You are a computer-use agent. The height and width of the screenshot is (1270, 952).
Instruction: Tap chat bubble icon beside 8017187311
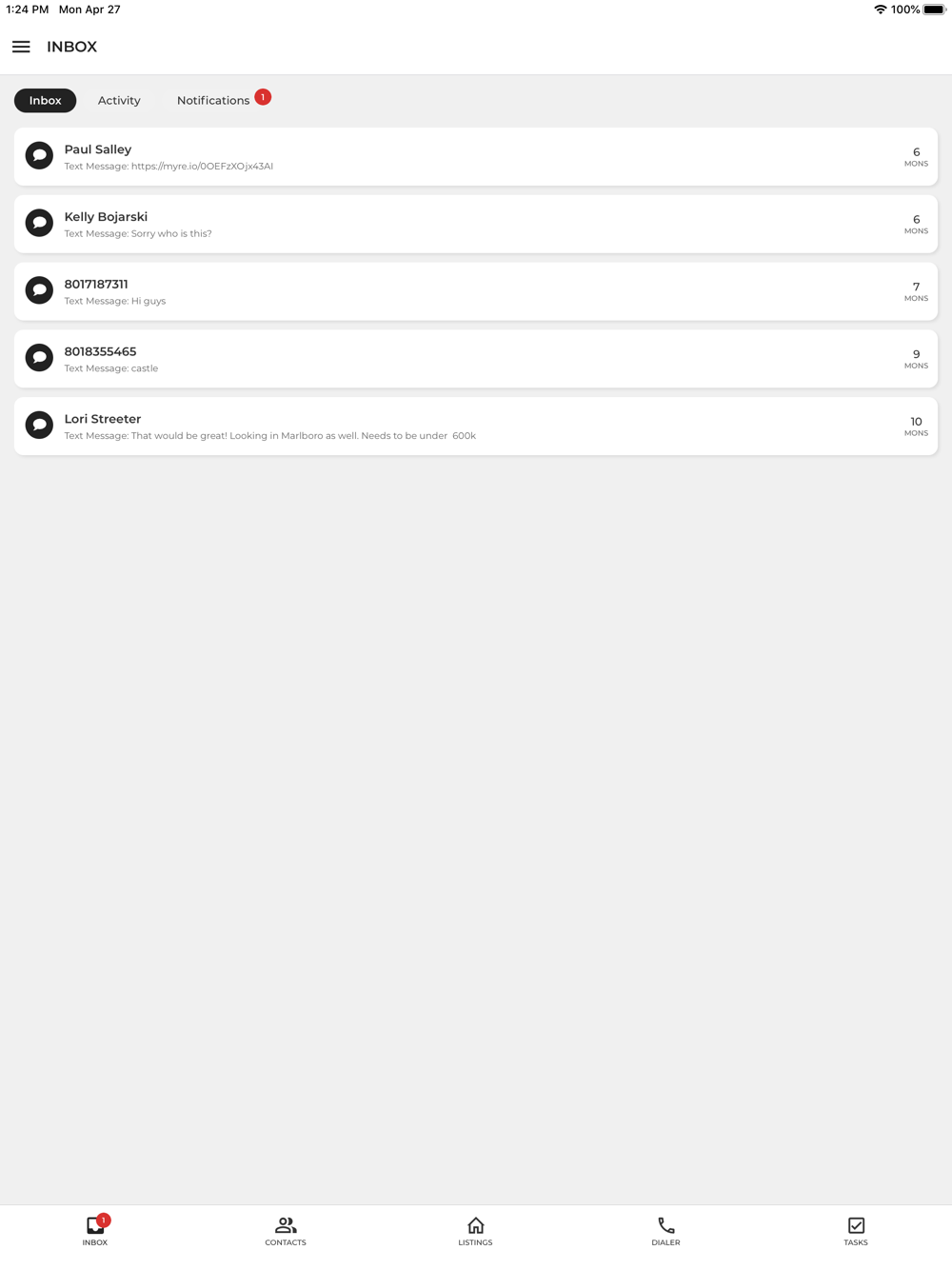(x=39, y=290)
